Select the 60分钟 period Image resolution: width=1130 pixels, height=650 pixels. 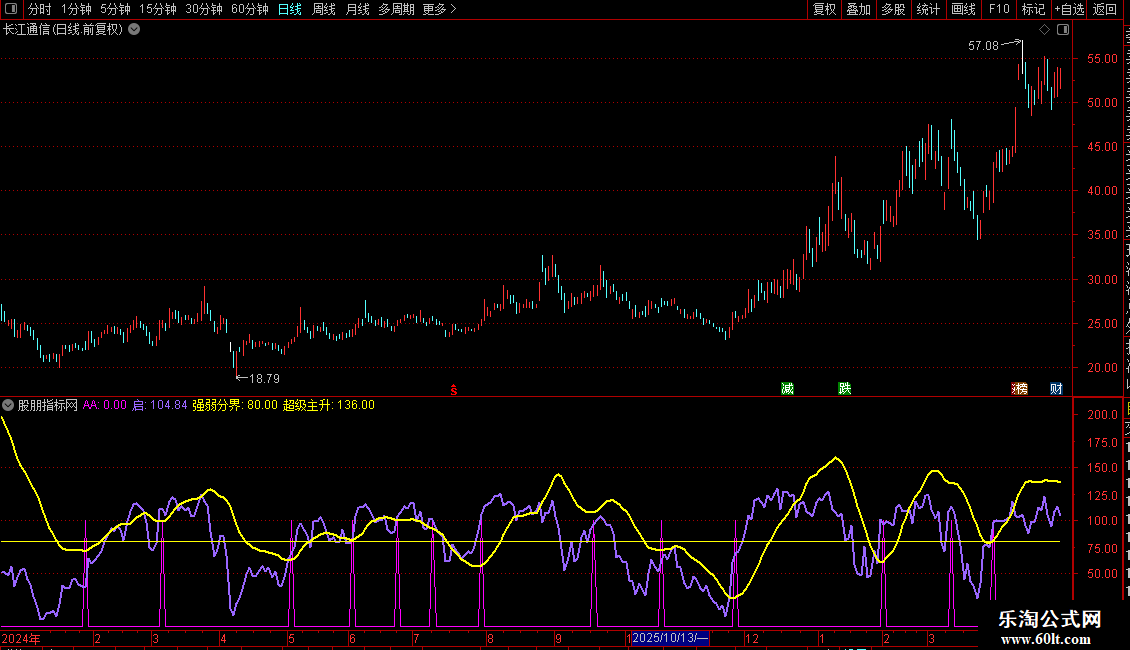(x=250, y=9)
